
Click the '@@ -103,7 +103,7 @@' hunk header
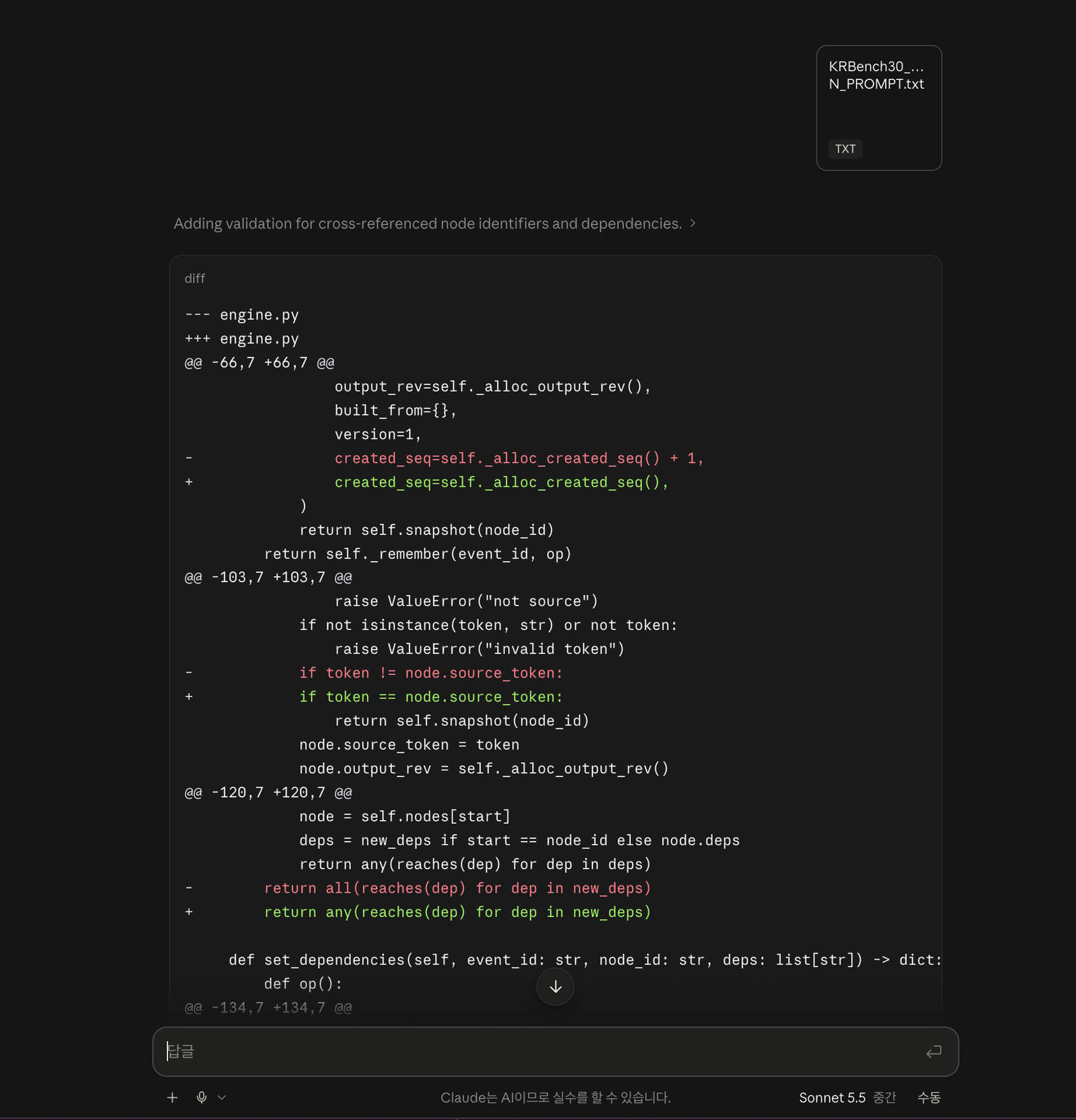click(x=268, y=577)
